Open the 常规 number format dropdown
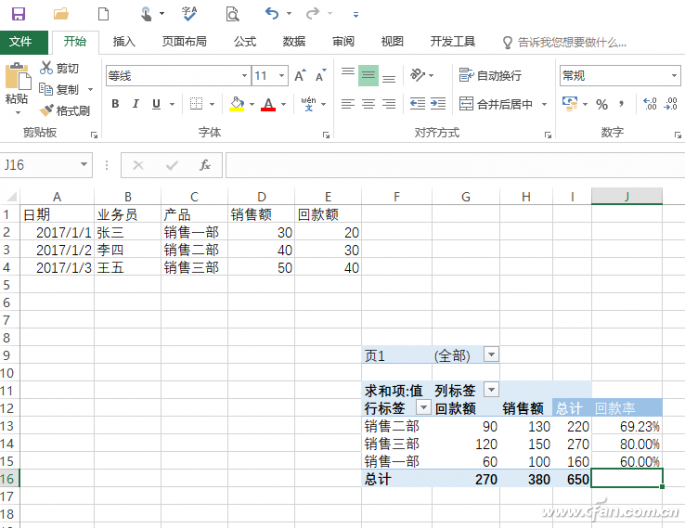Image resolution: width=685 pixels, height=528 pixels. [675, 76]
